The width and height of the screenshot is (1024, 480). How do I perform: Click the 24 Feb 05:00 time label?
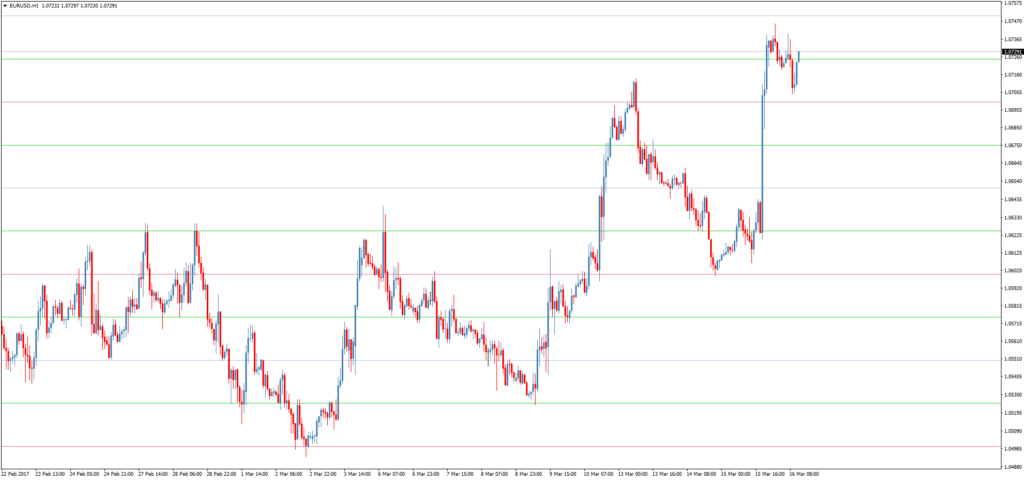pos(84,474)
